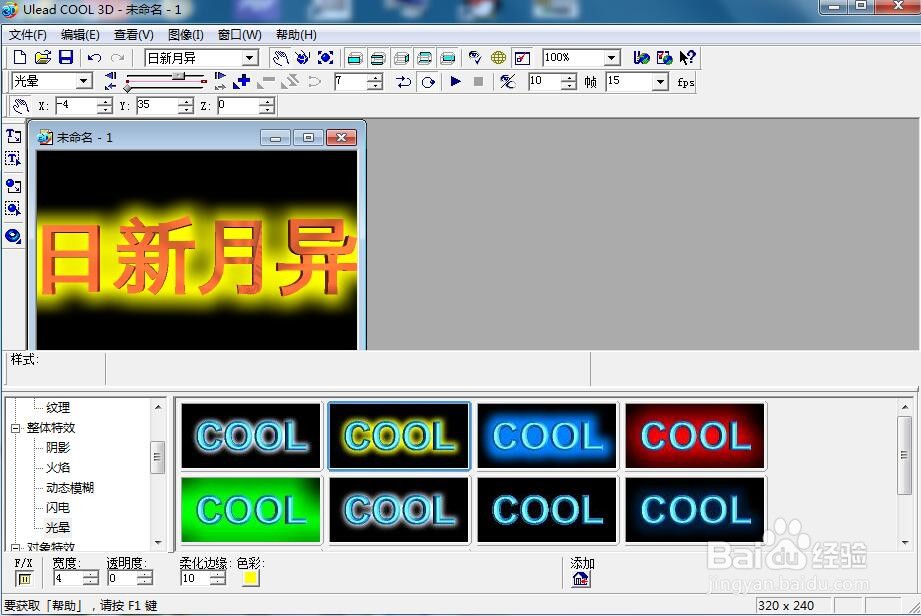921x616 pixels.
Task: Select the Edit graphics tool
Action: (x=14, y=208)
